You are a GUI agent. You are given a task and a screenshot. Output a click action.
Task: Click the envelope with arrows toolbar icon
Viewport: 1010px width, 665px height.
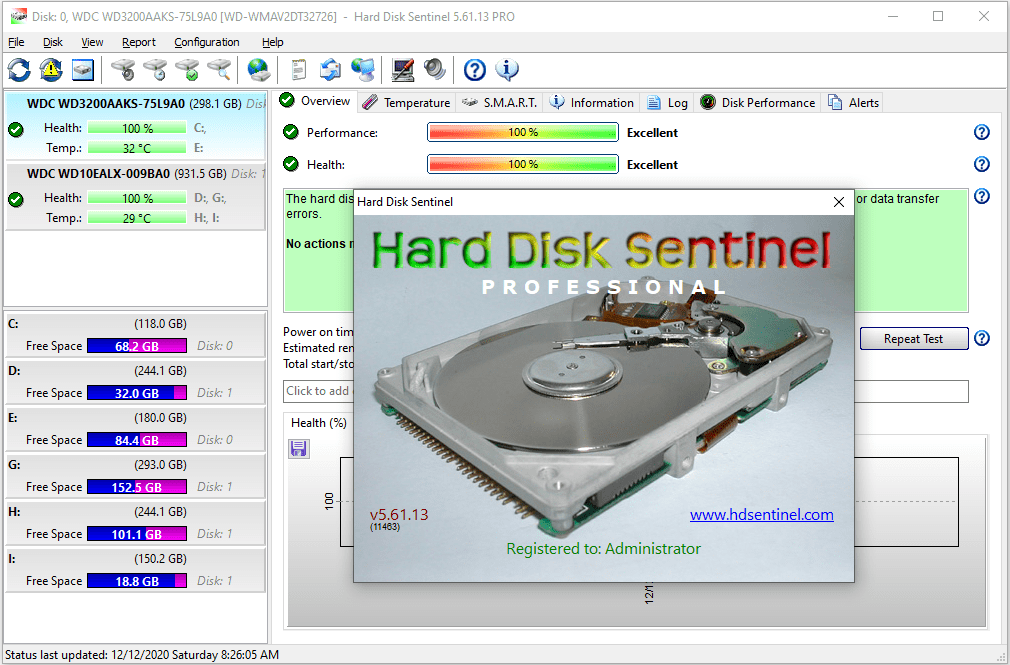click(330, 70)
